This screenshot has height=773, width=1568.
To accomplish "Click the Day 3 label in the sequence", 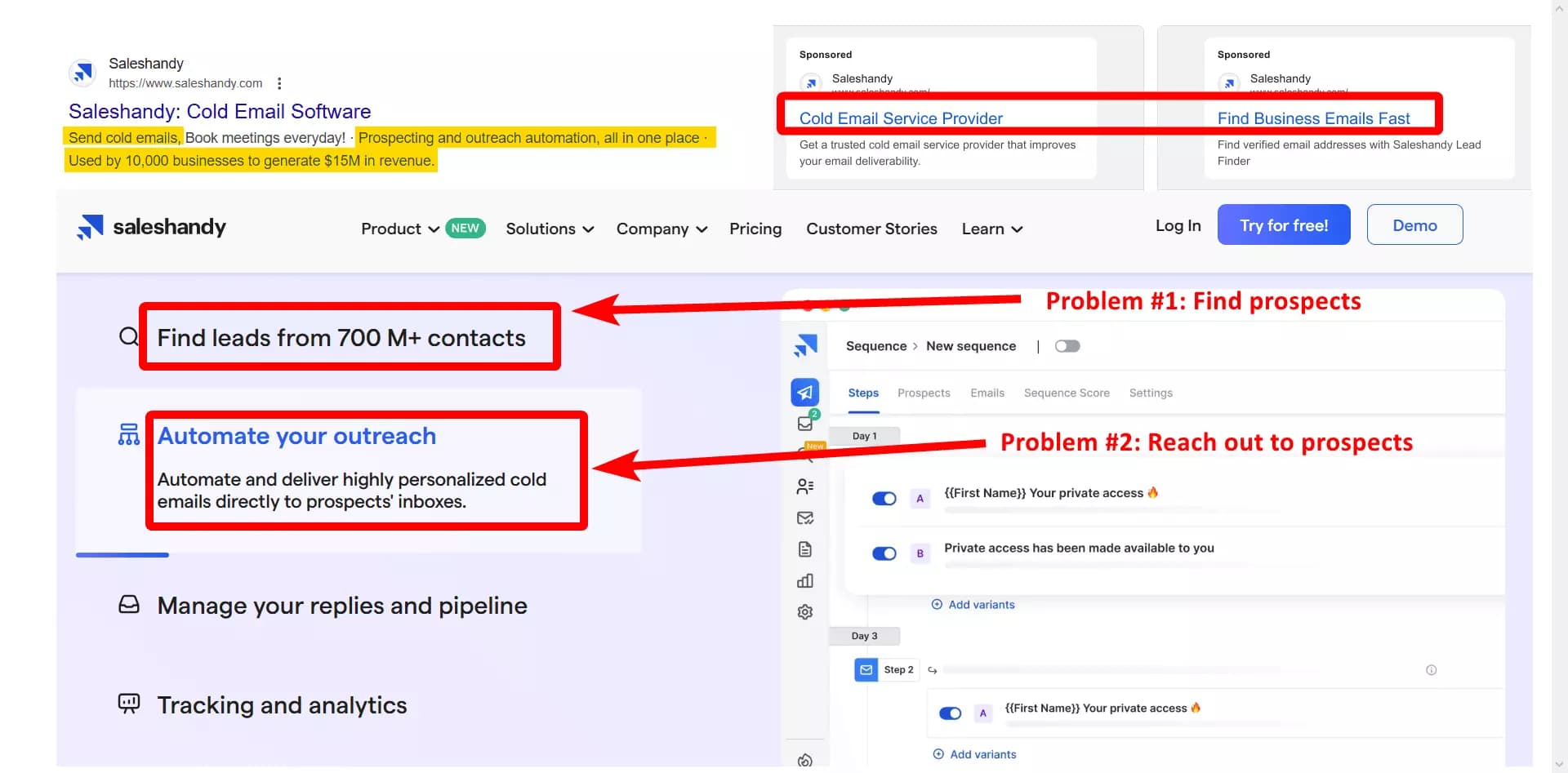I will click(x=864, y=636).
